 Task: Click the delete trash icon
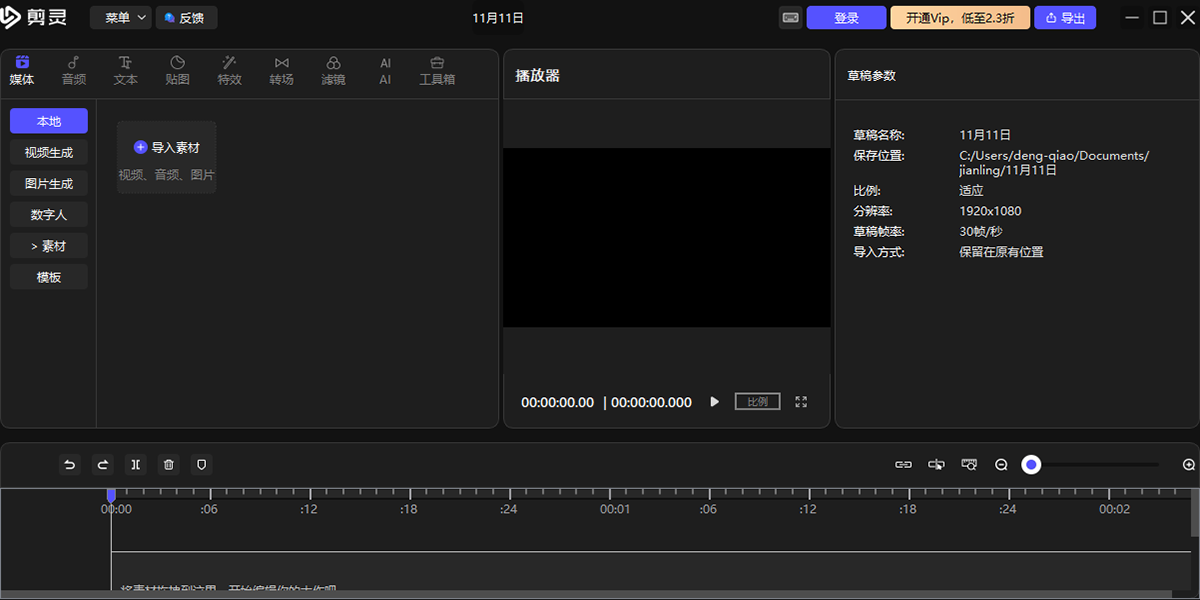click(168, 464)
